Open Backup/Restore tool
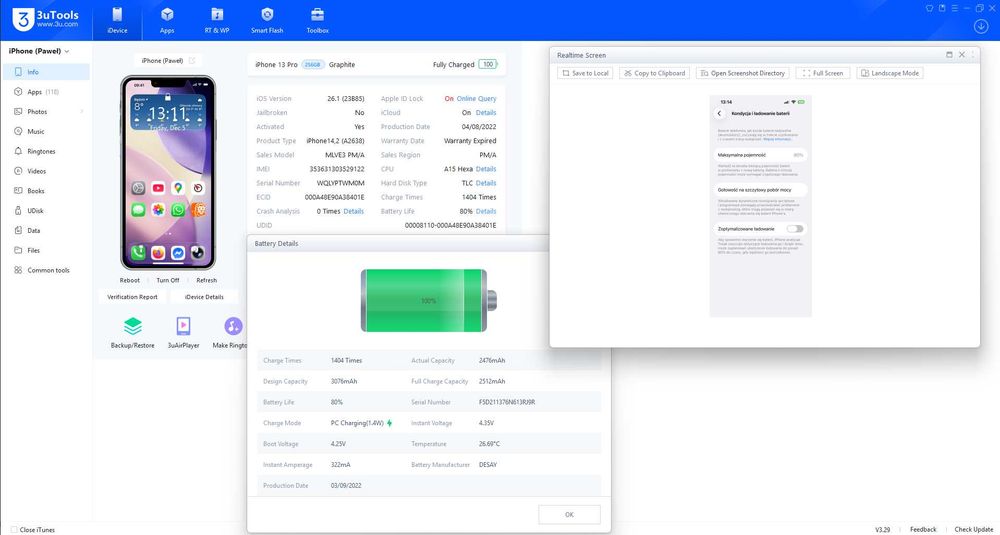Image resolution: width=1000 pixels, height=535 pixels. click(x=133, y=333)
